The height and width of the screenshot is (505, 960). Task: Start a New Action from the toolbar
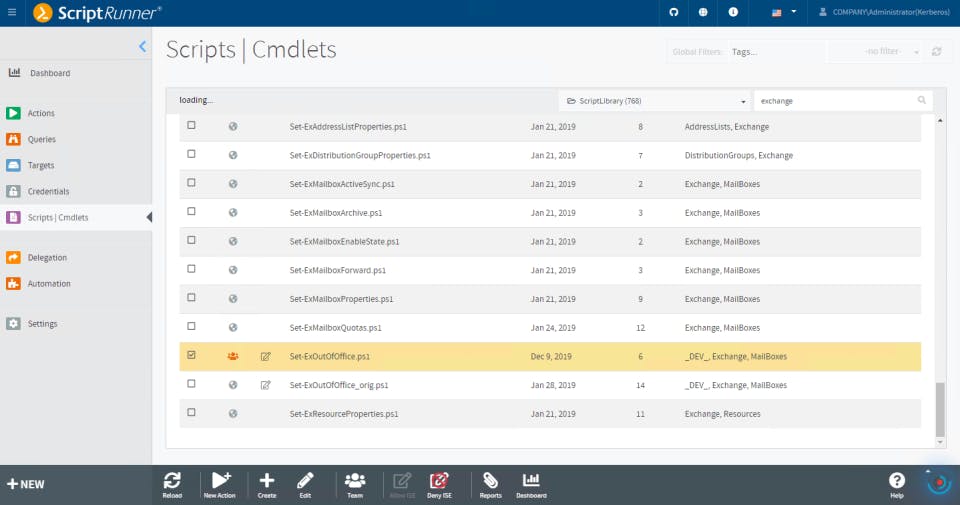pos(220,481)
